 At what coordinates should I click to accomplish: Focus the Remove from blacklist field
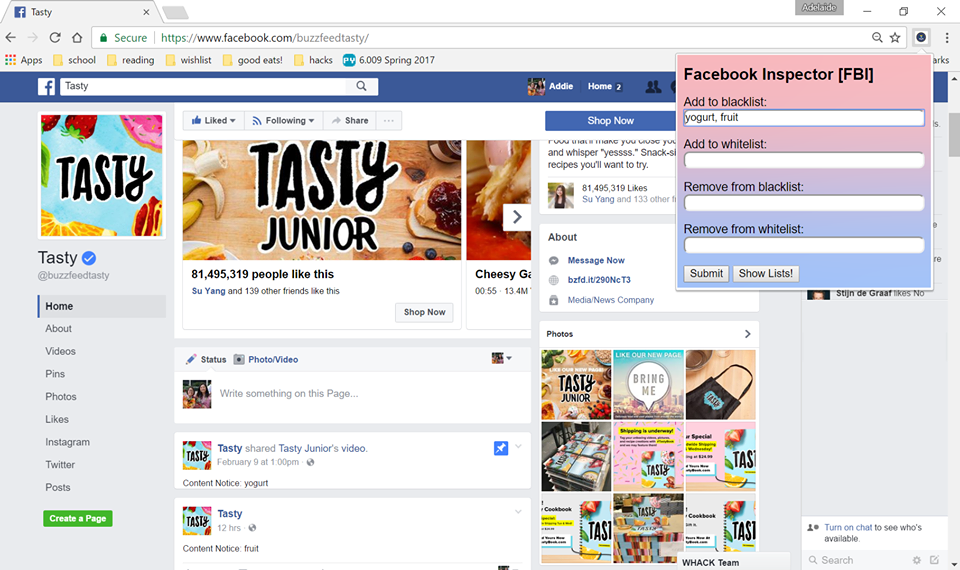(x=804, y=203)
